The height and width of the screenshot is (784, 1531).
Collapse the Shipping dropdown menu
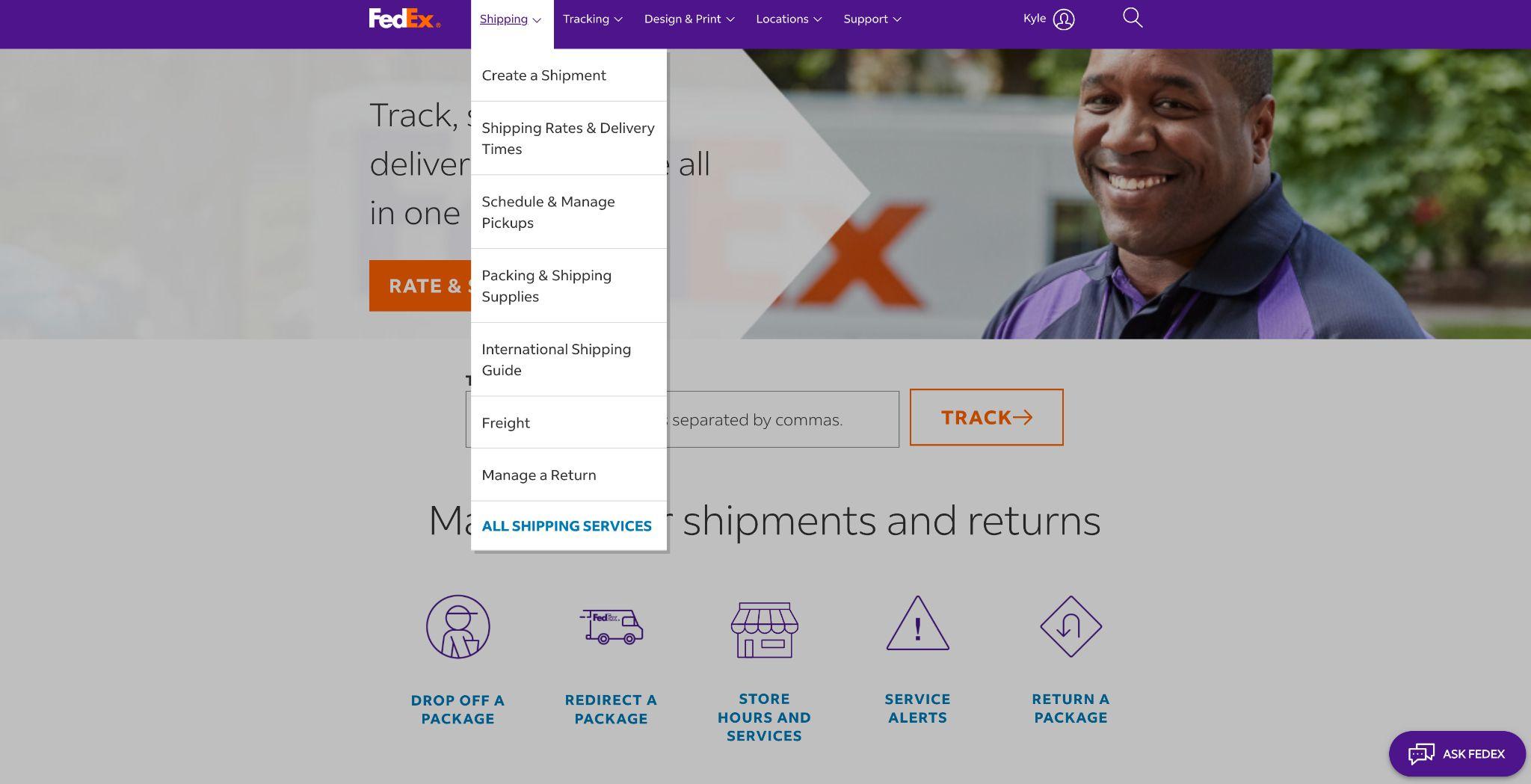(511, 19)
